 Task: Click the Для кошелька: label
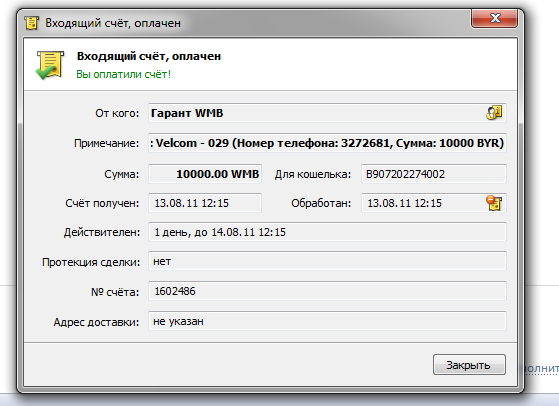pos(313,174)
